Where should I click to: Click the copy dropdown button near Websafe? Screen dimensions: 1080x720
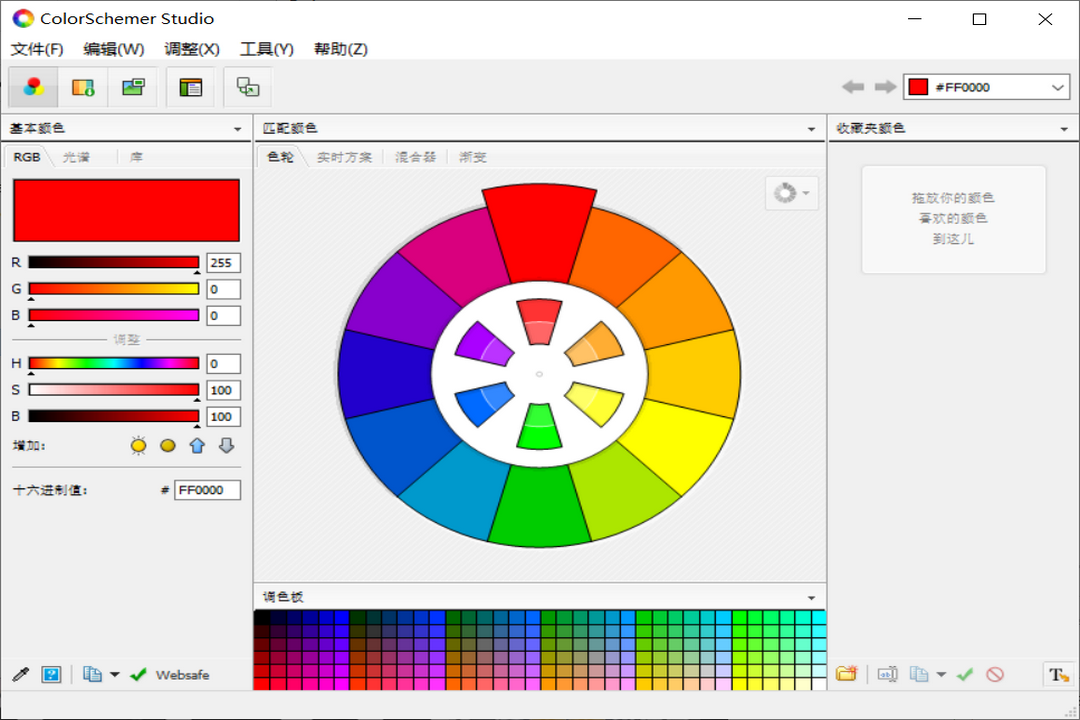coord(113,674)
